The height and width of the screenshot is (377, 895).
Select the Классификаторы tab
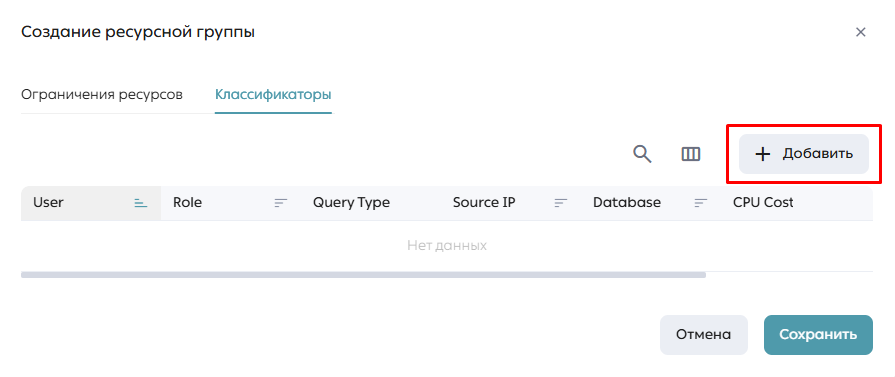click(273, 94)
